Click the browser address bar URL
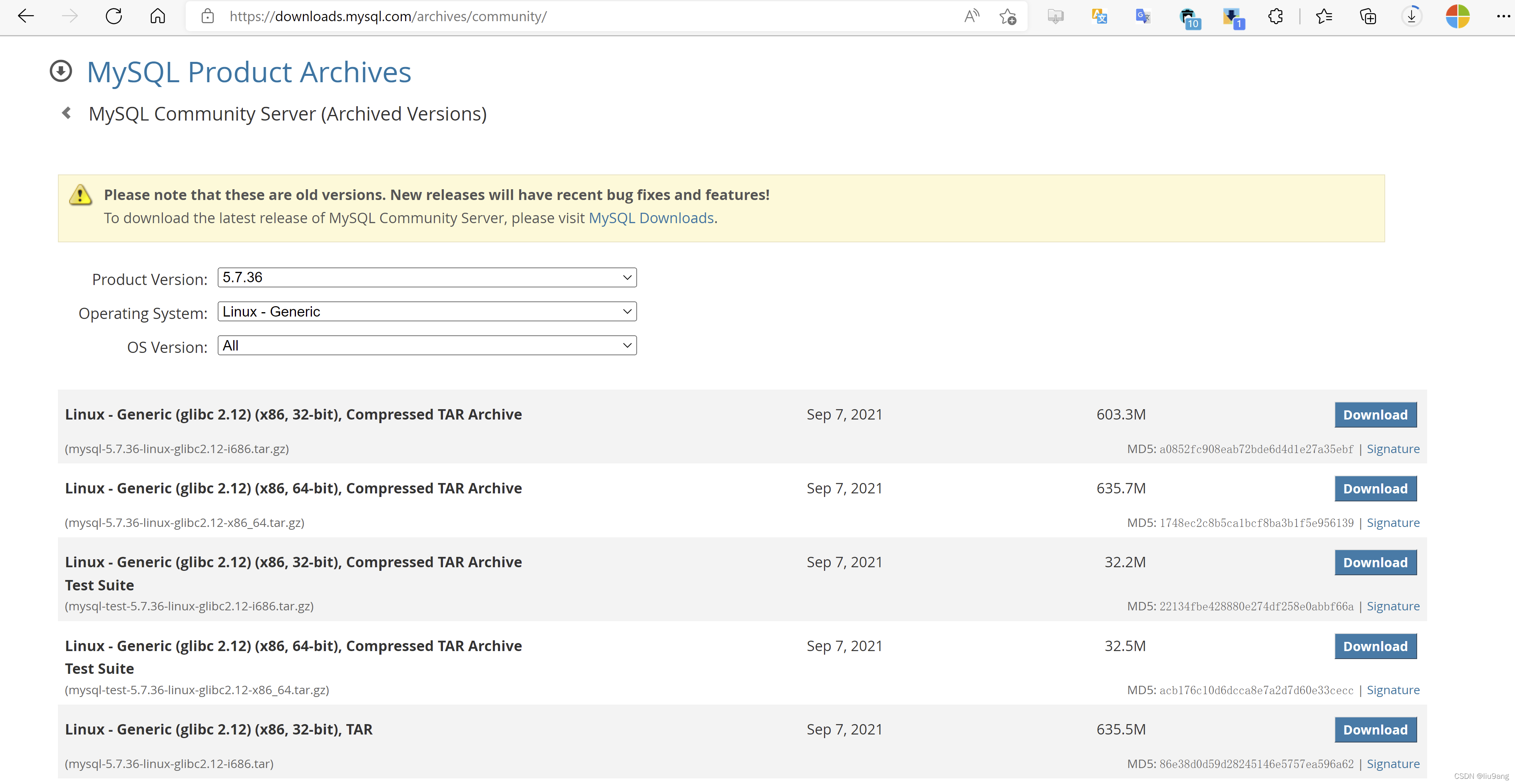This screenshot has width=1515, height=784. click(x=388, y=16)
